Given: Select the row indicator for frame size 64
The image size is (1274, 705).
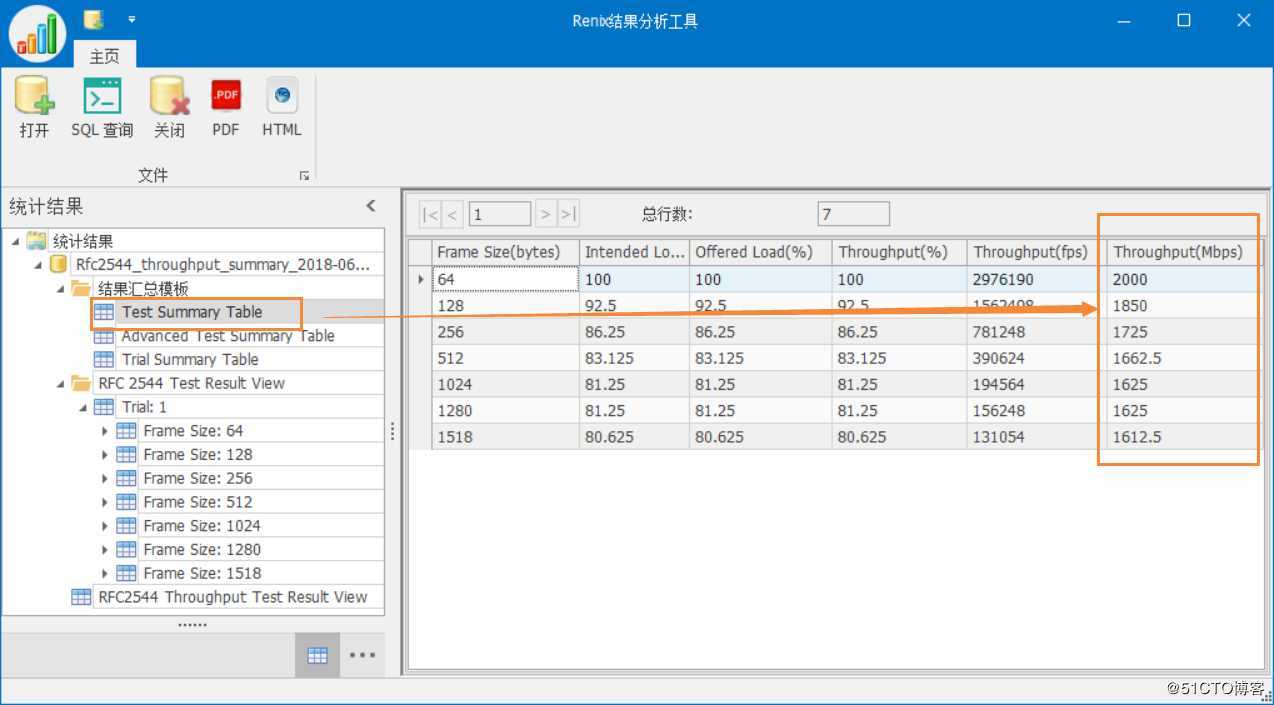Looking at the screenshot, I should (x=420, y=279).
